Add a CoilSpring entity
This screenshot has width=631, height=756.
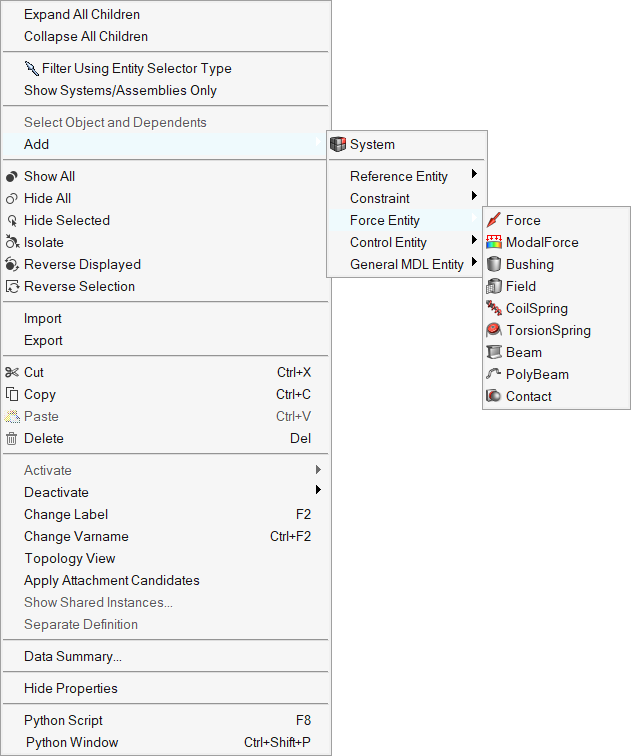tap(536, 308)
